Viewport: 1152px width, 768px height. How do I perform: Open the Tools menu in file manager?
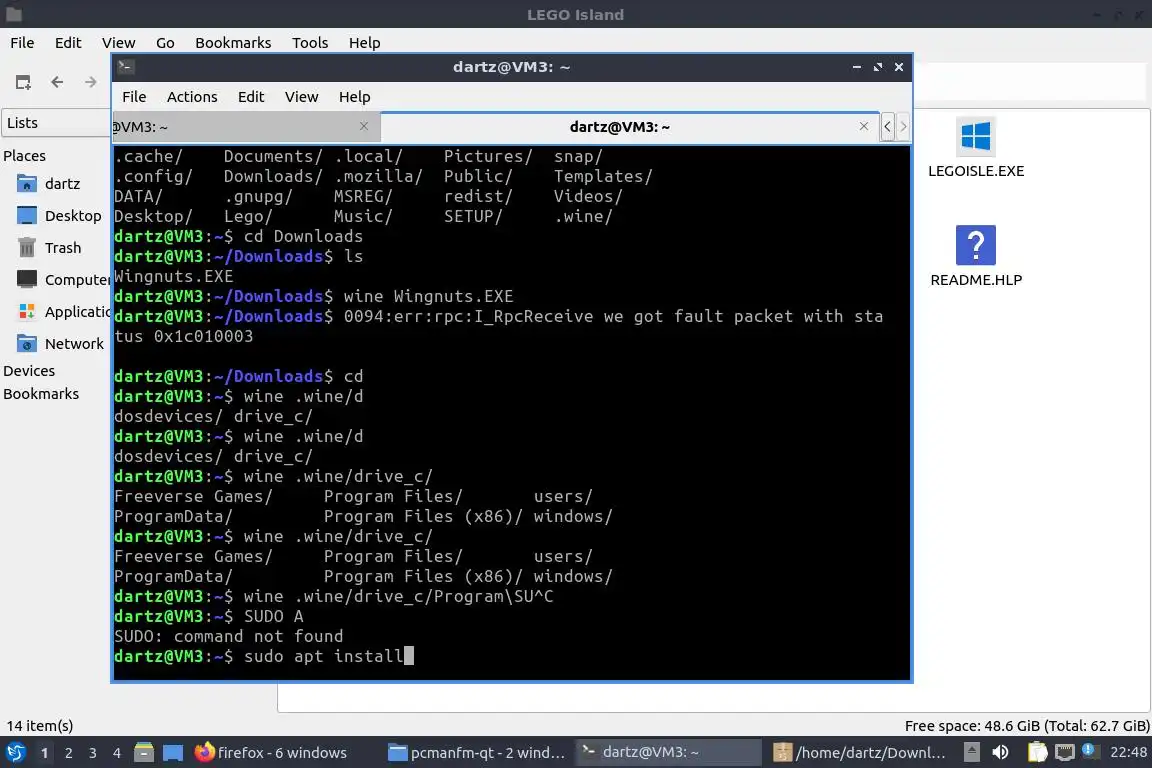pyautogui.click(x=310, y=43)
